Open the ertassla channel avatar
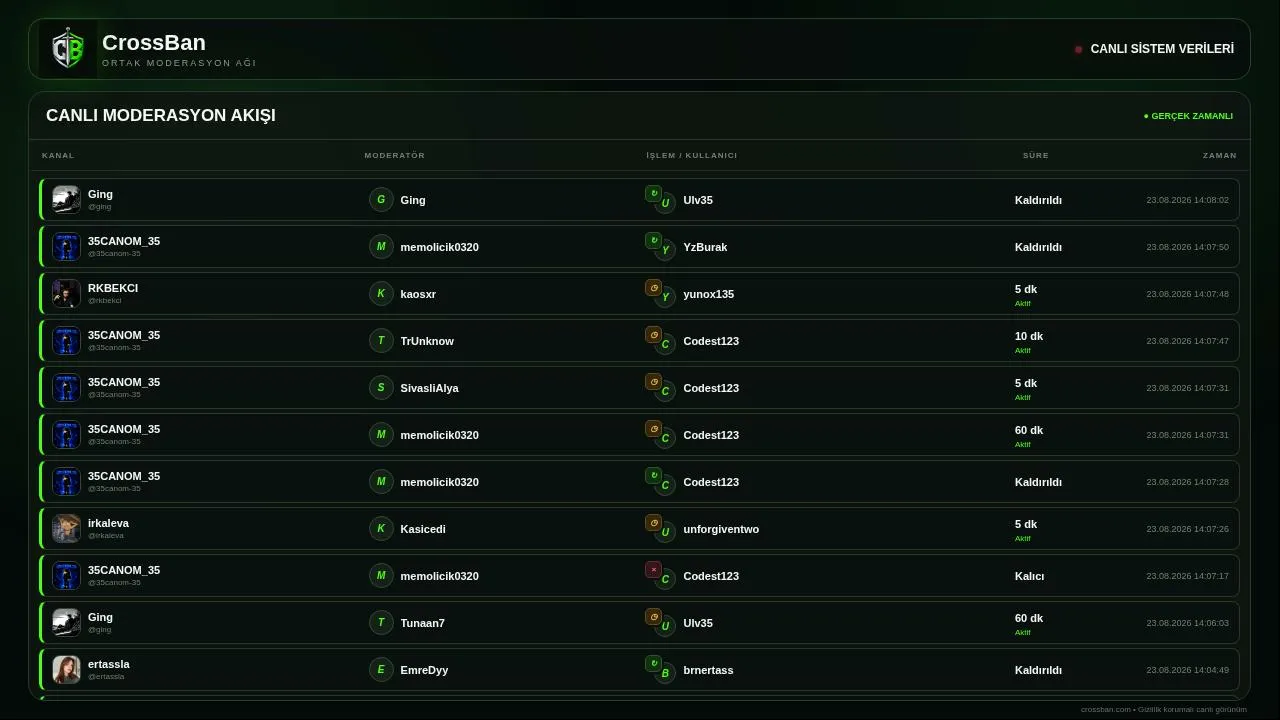 coord(66,669)
